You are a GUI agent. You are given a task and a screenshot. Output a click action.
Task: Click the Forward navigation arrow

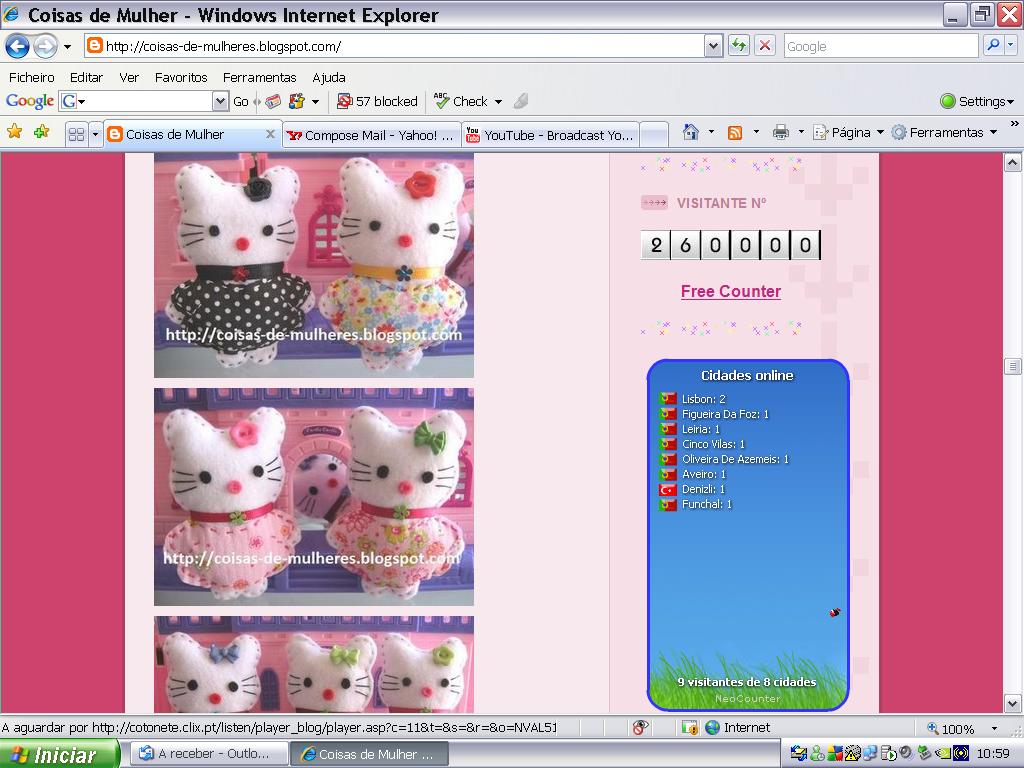(x=45, y=46)
